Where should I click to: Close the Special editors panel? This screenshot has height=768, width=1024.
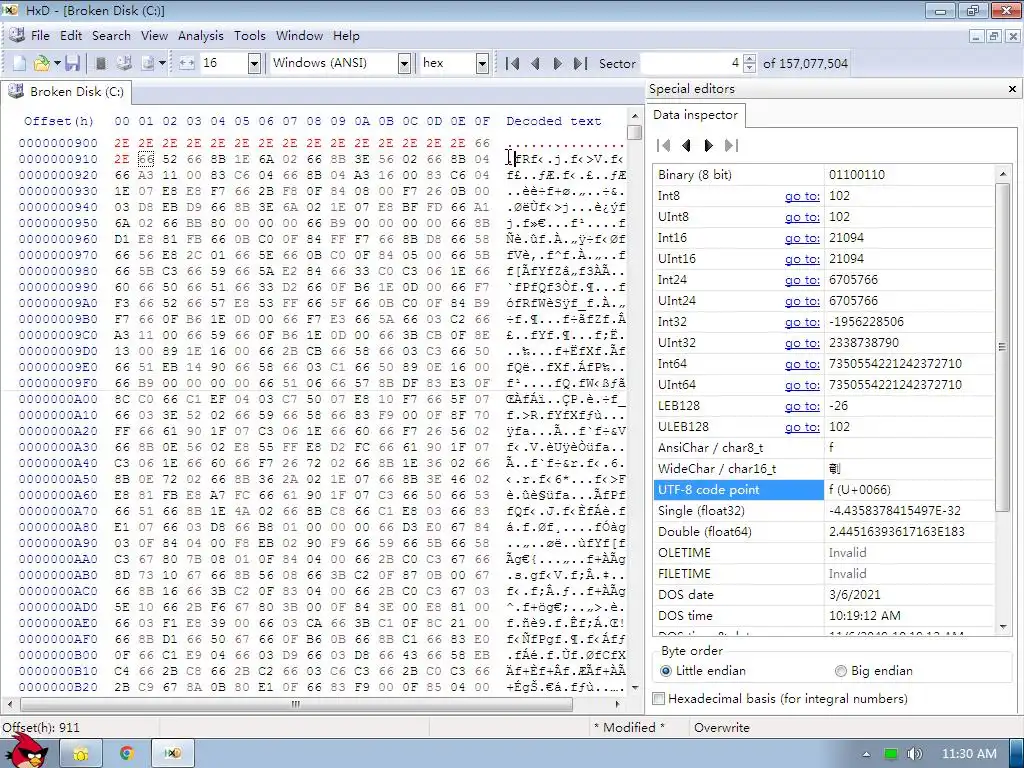click(x=1012, y=89)
